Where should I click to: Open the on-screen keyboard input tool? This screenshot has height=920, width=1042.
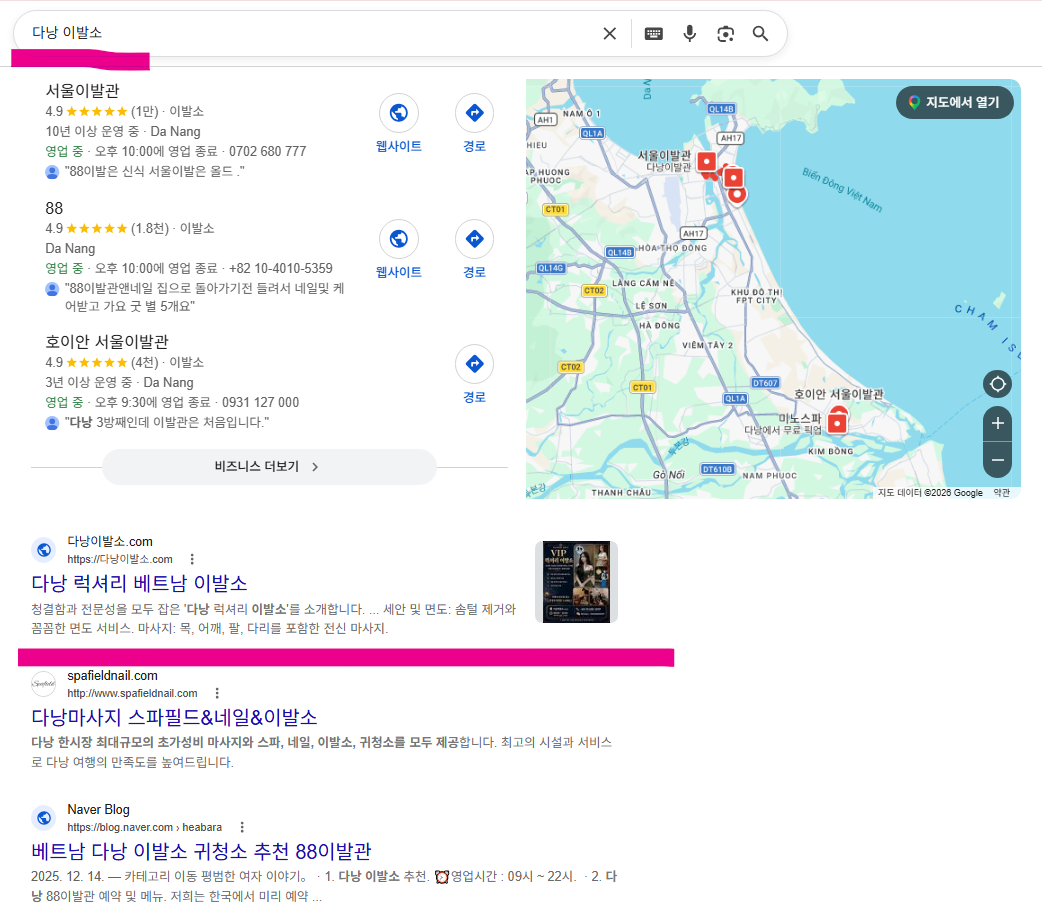point(654,34)
